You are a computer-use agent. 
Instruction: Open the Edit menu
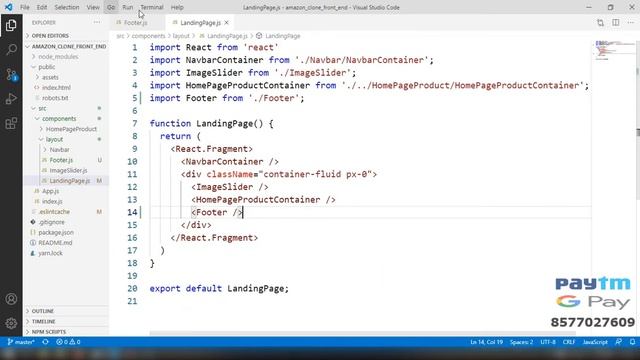pyautogui.click(x=42, y=7)
